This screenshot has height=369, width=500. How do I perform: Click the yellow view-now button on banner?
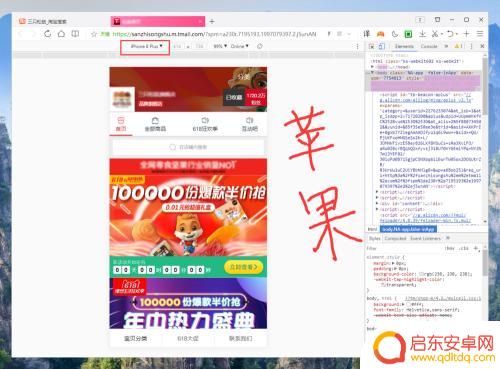tap(243, 267)
